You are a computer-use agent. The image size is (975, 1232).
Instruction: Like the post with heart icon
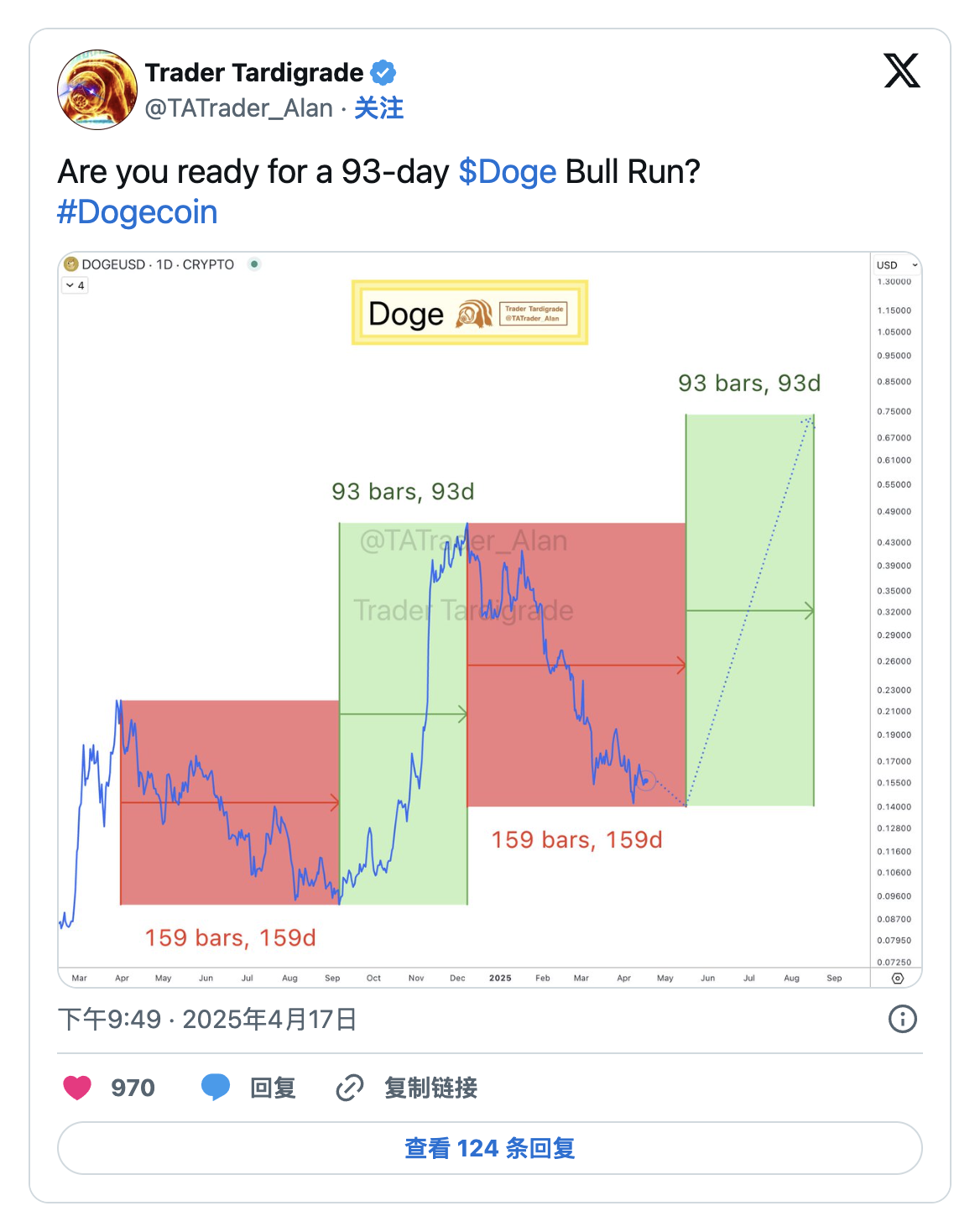pyautogui.click(x=77, y=1088)
